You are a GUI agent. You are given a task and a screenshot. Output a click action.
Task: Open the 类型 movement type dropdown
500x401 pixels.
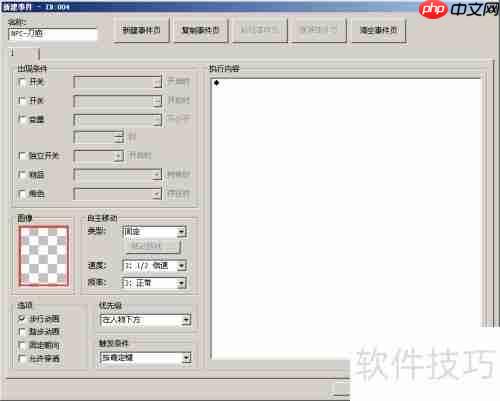click(x=154, y=232)
